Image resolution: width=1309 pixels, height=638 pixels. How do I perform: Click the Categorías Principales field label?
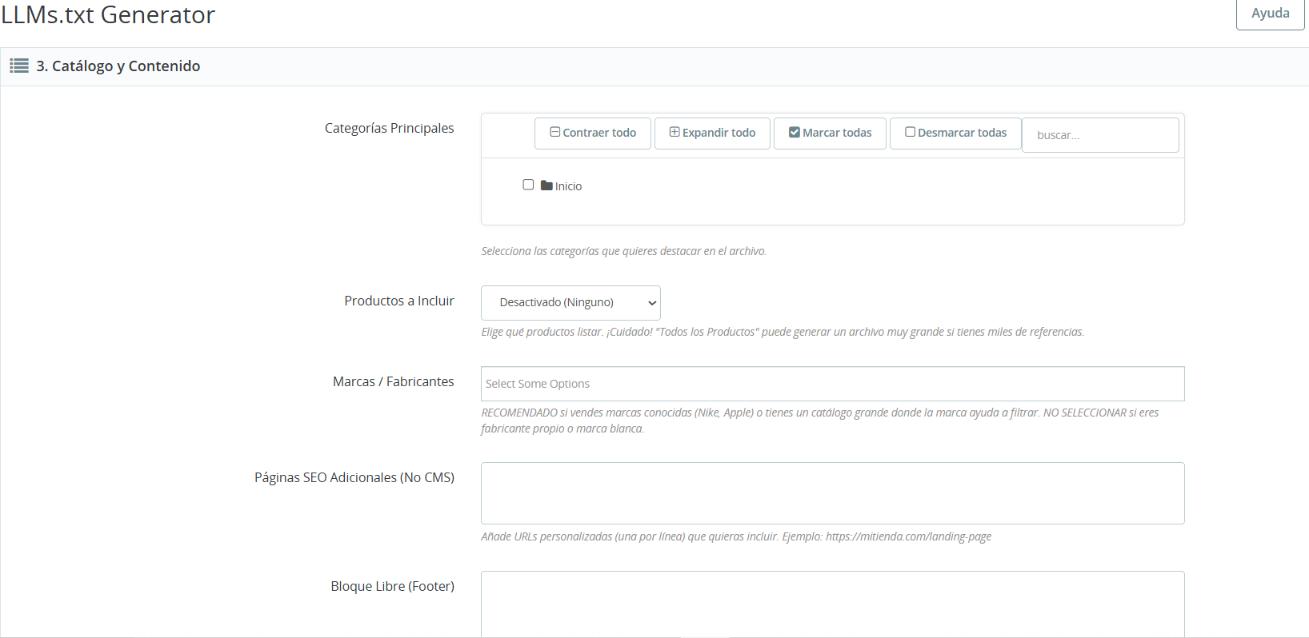point(389,128)
